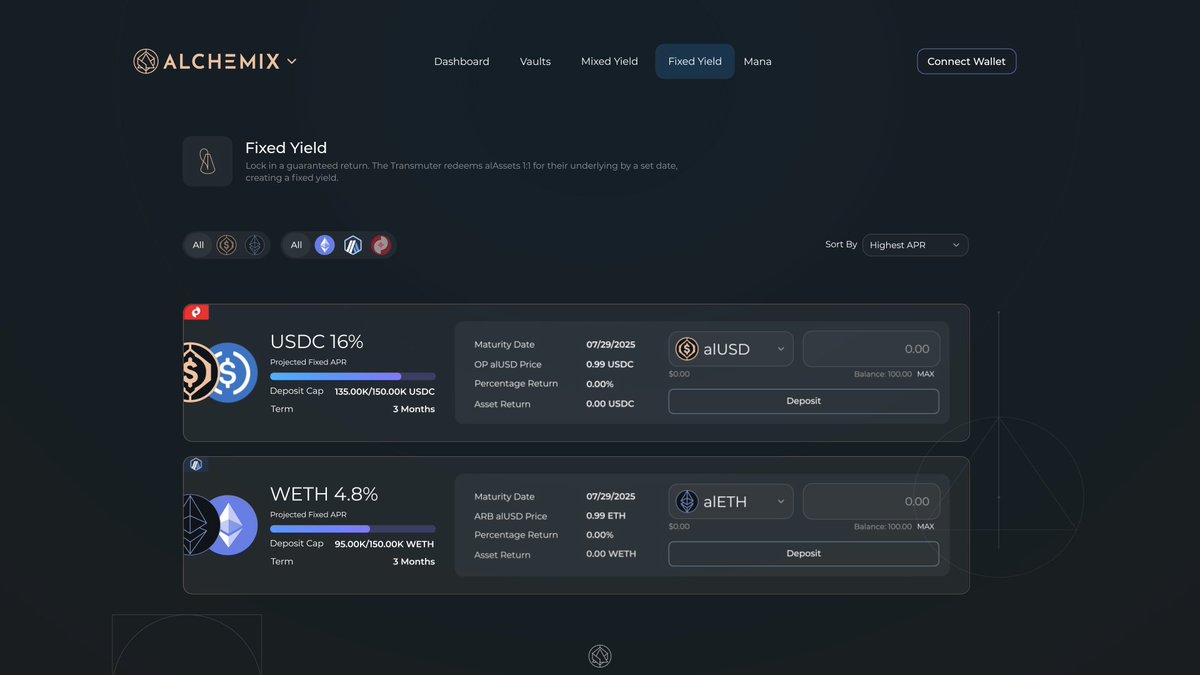
Task: Click MAX in the WETH card
Action: coord(926,526)
